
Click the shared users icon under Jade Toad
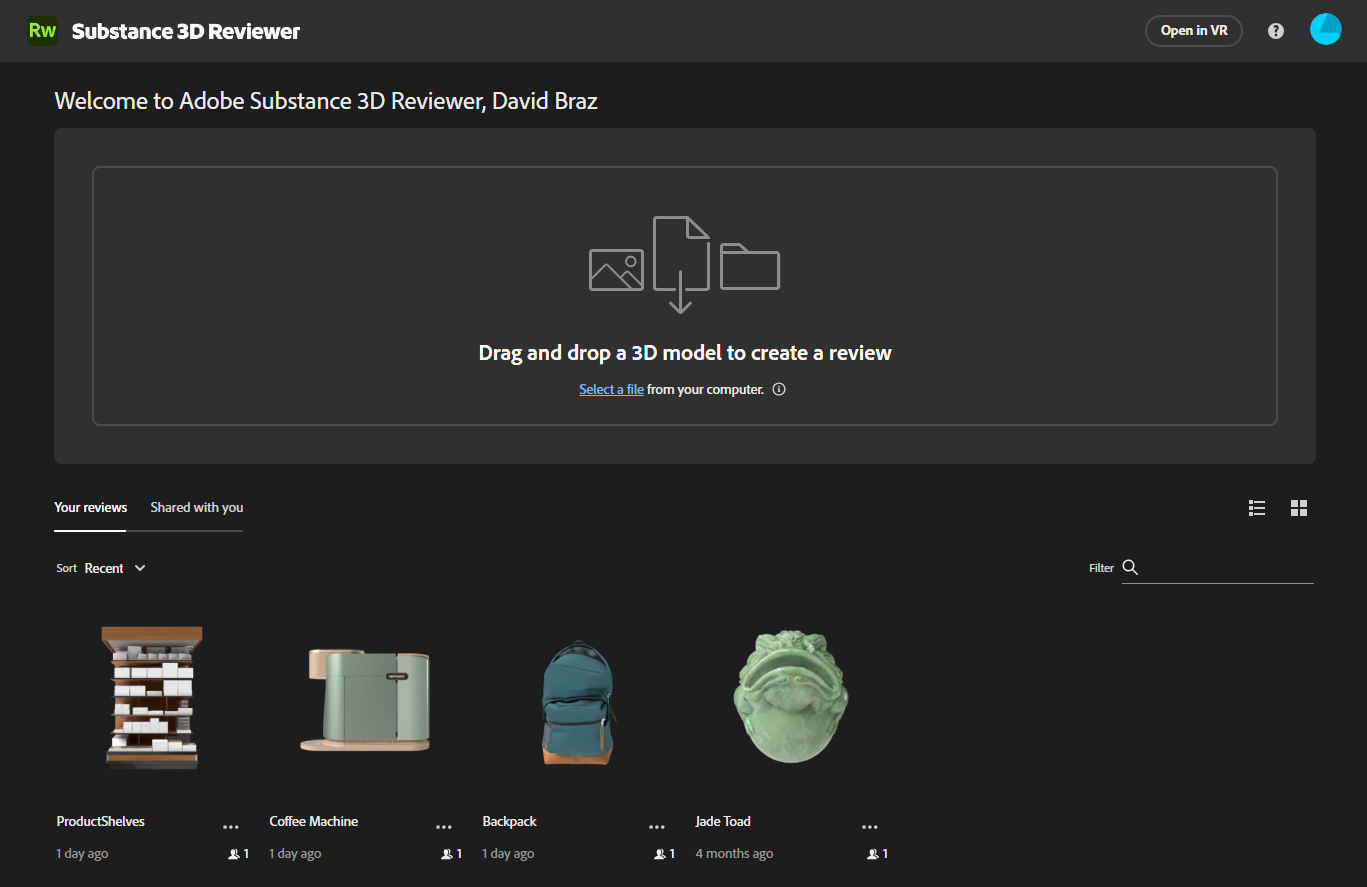tap(873, 854)
